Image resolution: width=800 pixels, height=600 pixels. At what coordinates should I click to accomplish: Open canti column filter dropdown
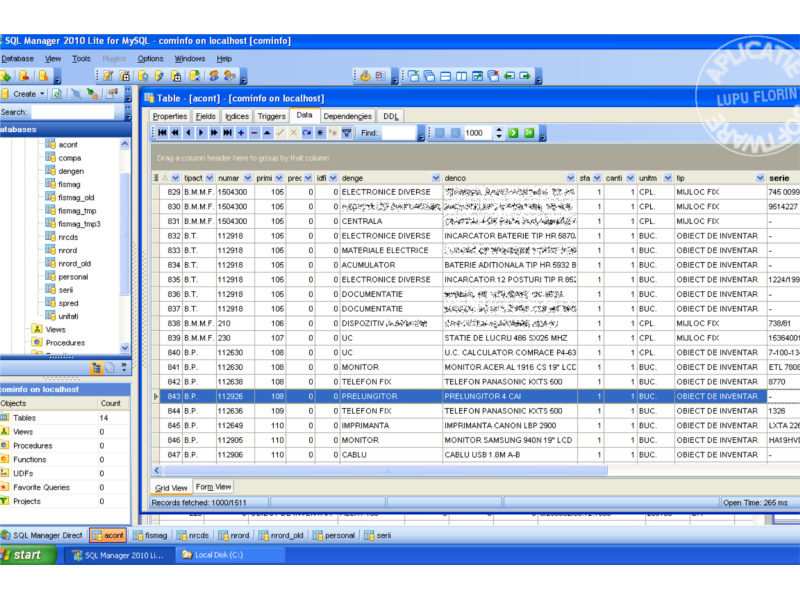click(630, 178)
